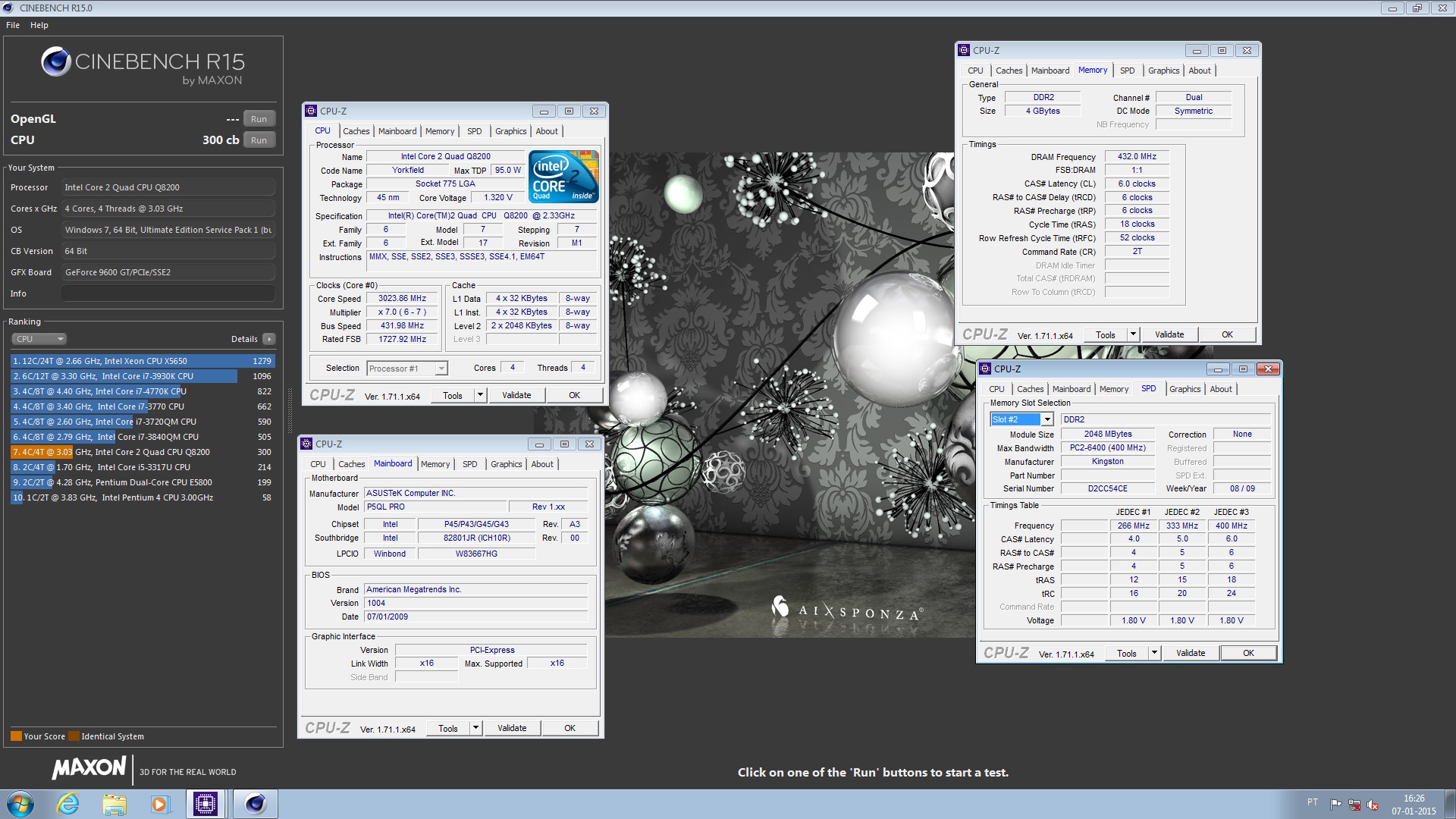Run the OpenGL benchmark
The width and height of the screenshot is (1456, 819).
259,119
